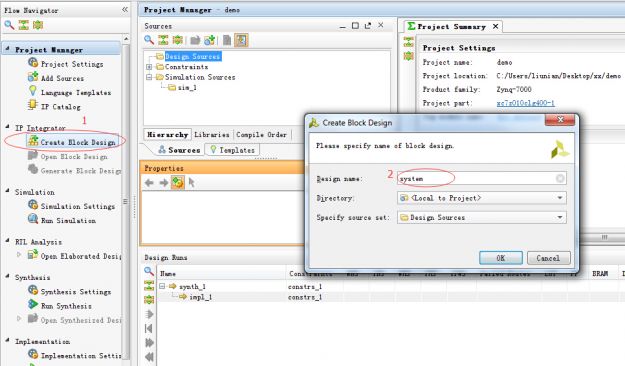Open Synthesis Settings
The width and height of the screenshot is (625, 366).
point(76,291)
